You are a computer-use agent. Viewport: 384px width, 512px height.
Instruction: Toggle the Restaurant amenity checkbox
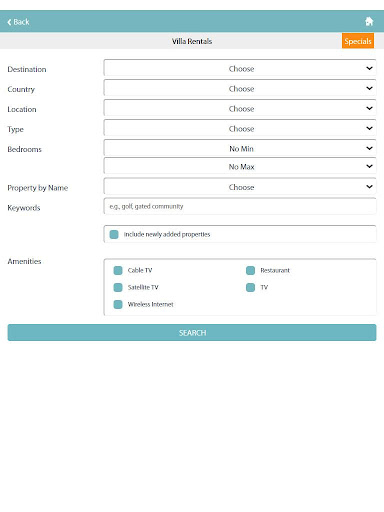[x=250, y=270]
